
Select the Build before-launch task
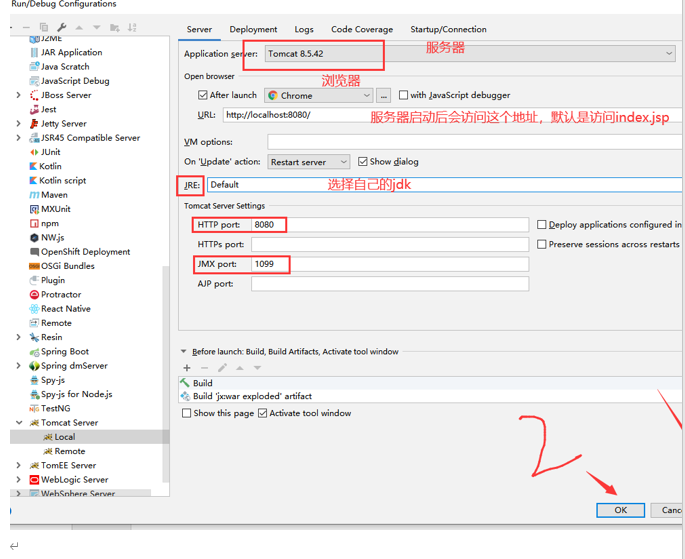click(x=430, y=383)
